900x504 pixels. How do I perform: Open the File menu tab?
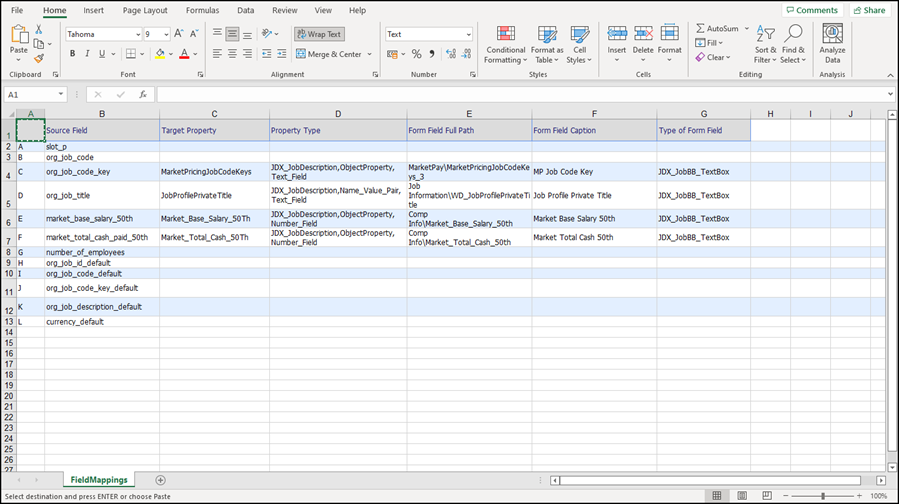coord(17,10)
